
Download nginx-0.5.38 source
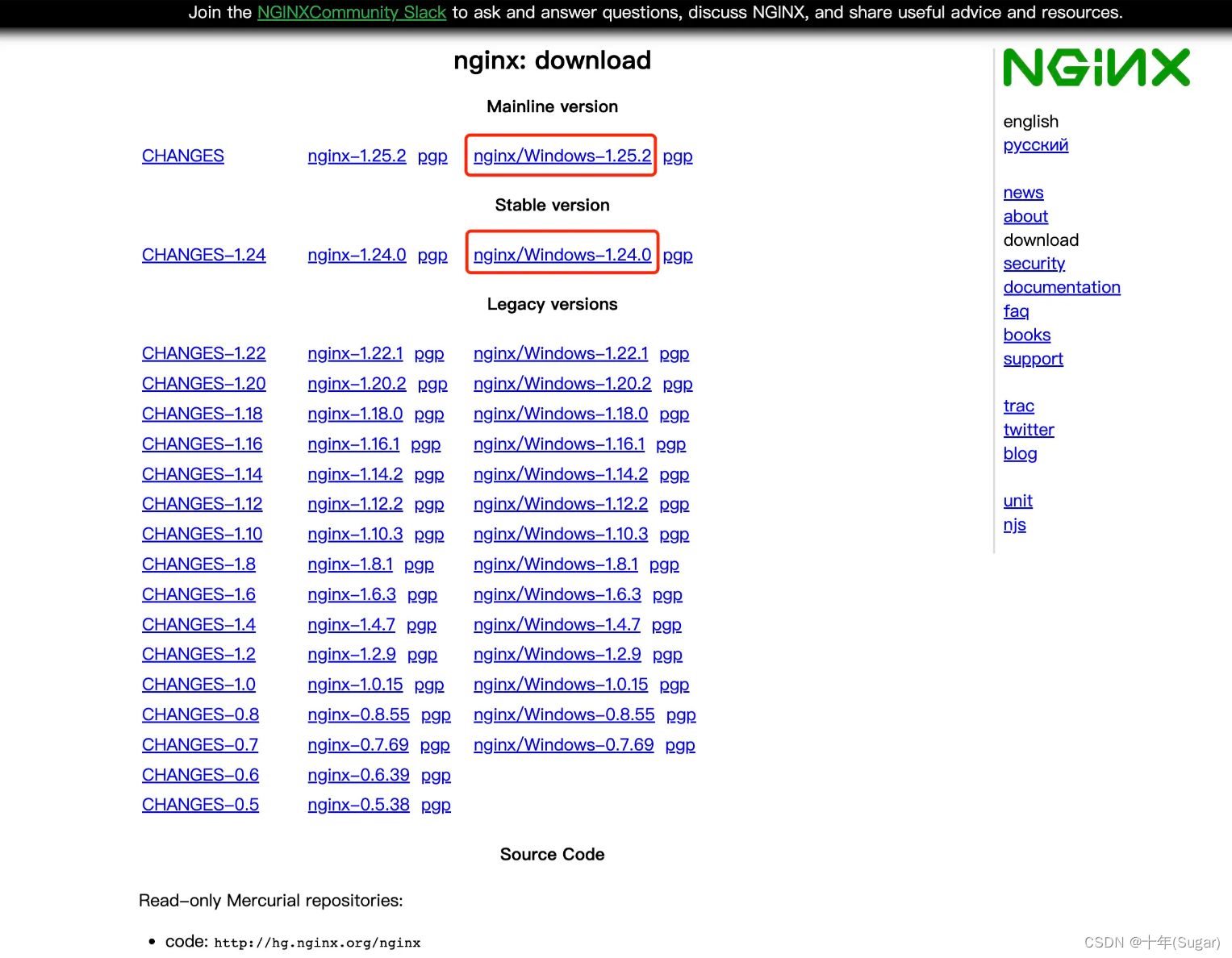click(x=358, y=805)
